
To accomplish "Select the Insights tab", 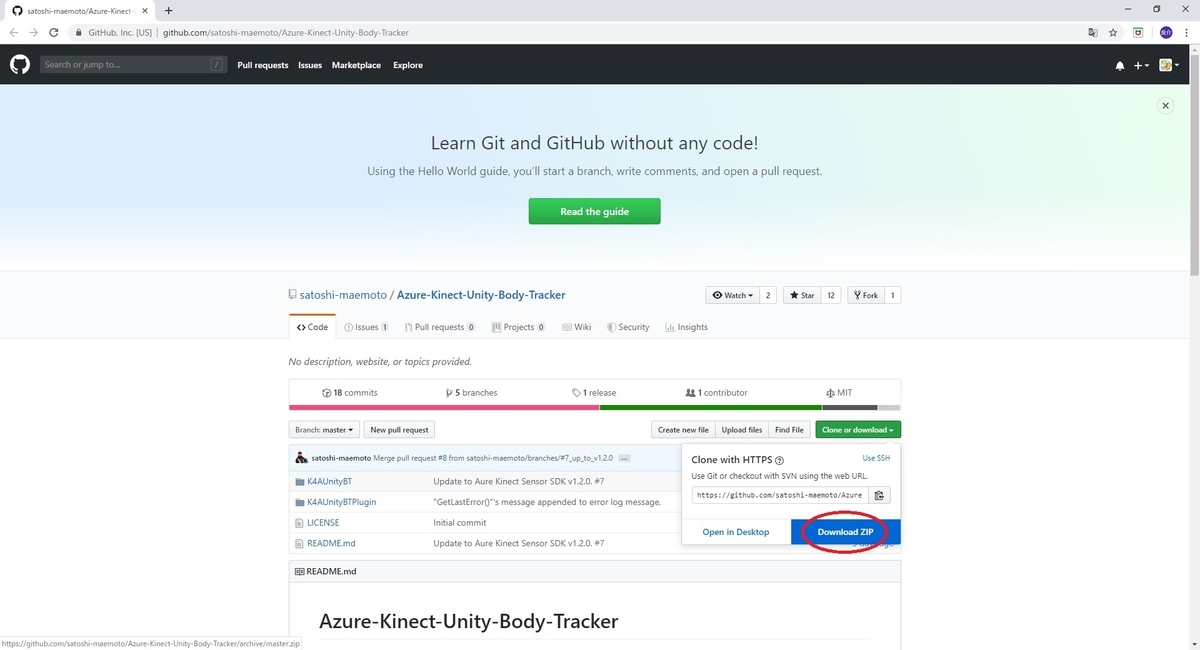I will click(686, 327).
